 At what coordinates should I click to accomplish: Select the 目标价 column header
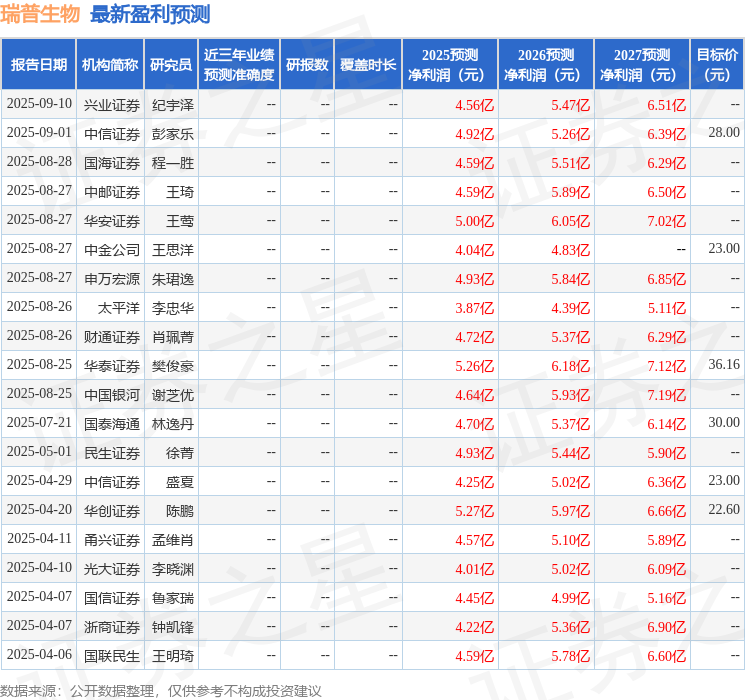point(717,65)
